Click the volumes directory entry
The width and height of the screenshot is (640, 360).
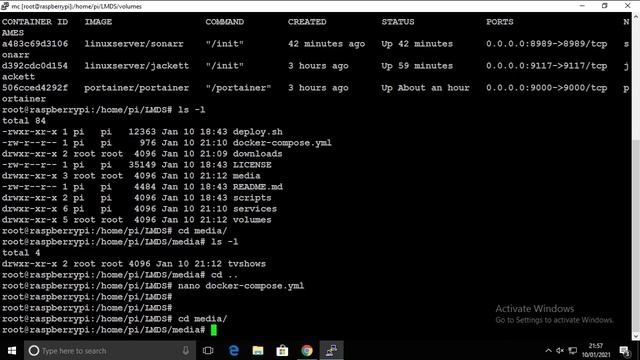pyautogui.click(x=252, y=220)
